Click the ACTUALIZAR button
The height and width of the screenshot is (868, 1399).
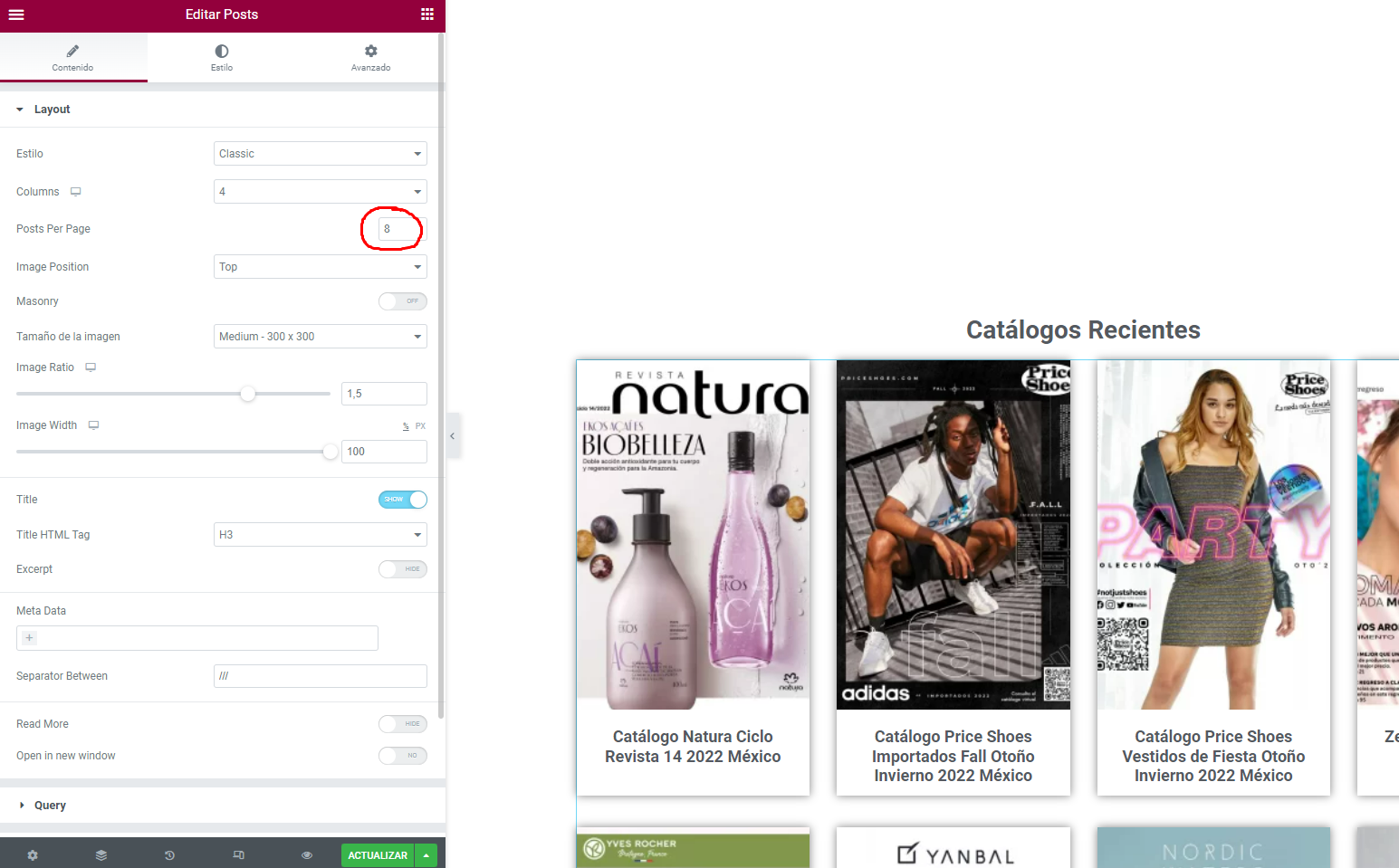378,855
